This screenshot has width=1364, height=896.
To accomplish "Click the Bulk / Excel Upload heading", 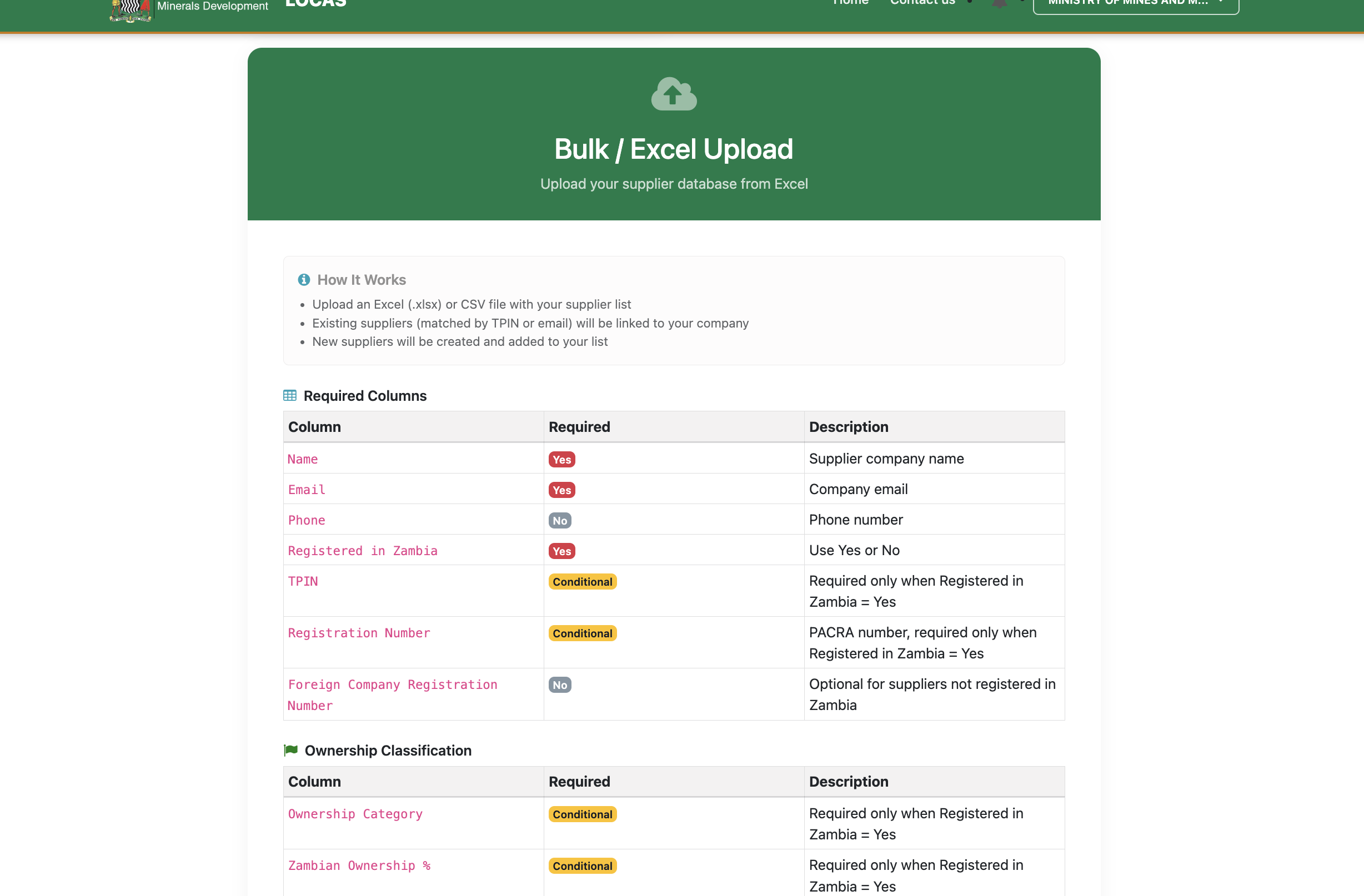I will coord(674,149).
